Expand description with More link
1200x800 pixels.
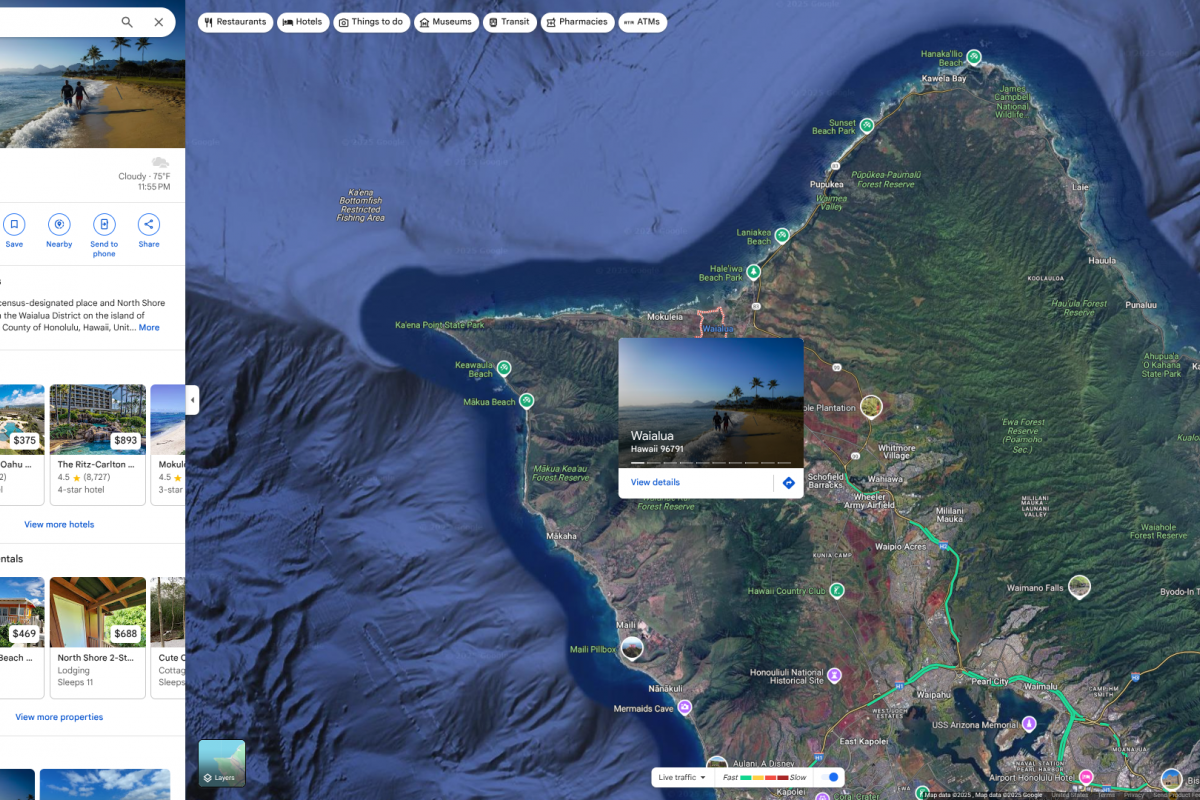point(149,328)
